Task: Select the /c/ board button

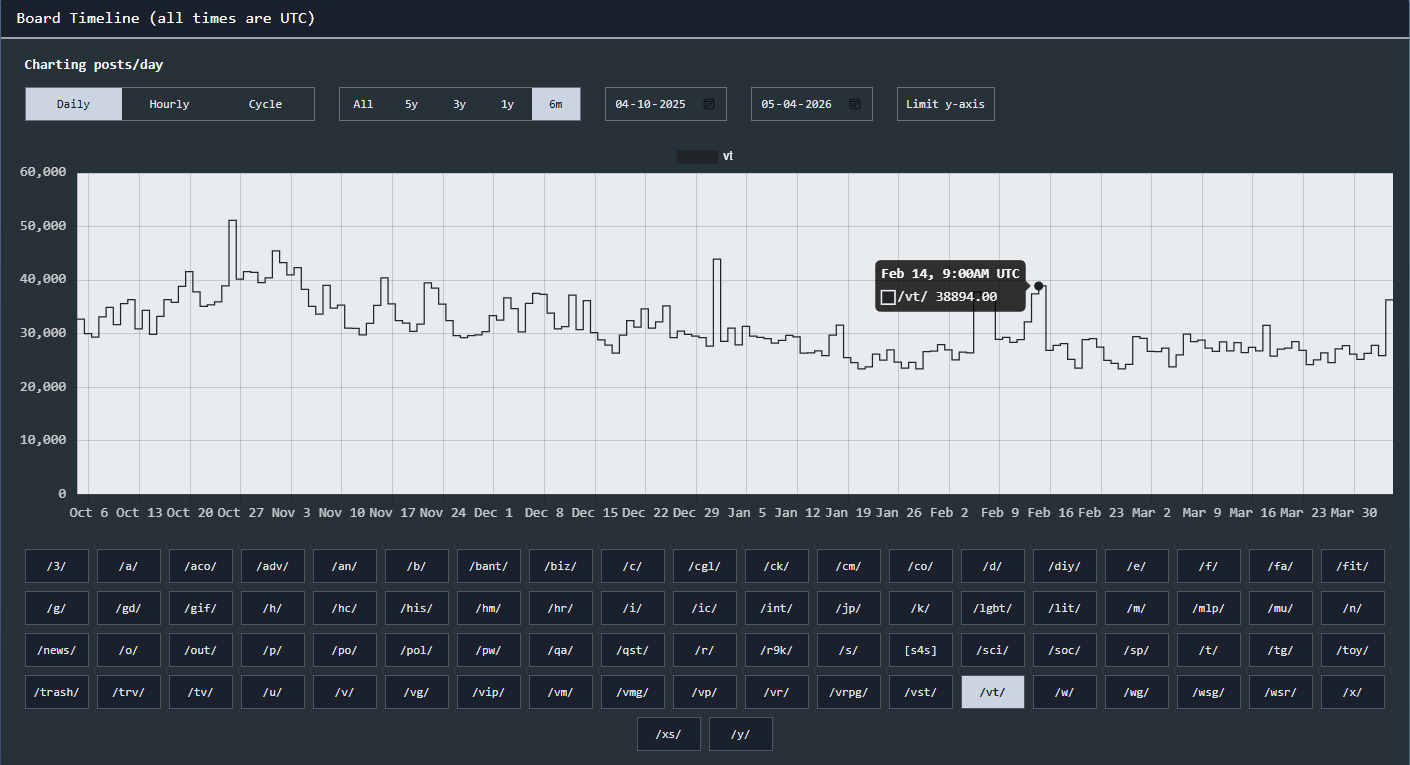Action: pyautogui.click(x=633, y=566)
